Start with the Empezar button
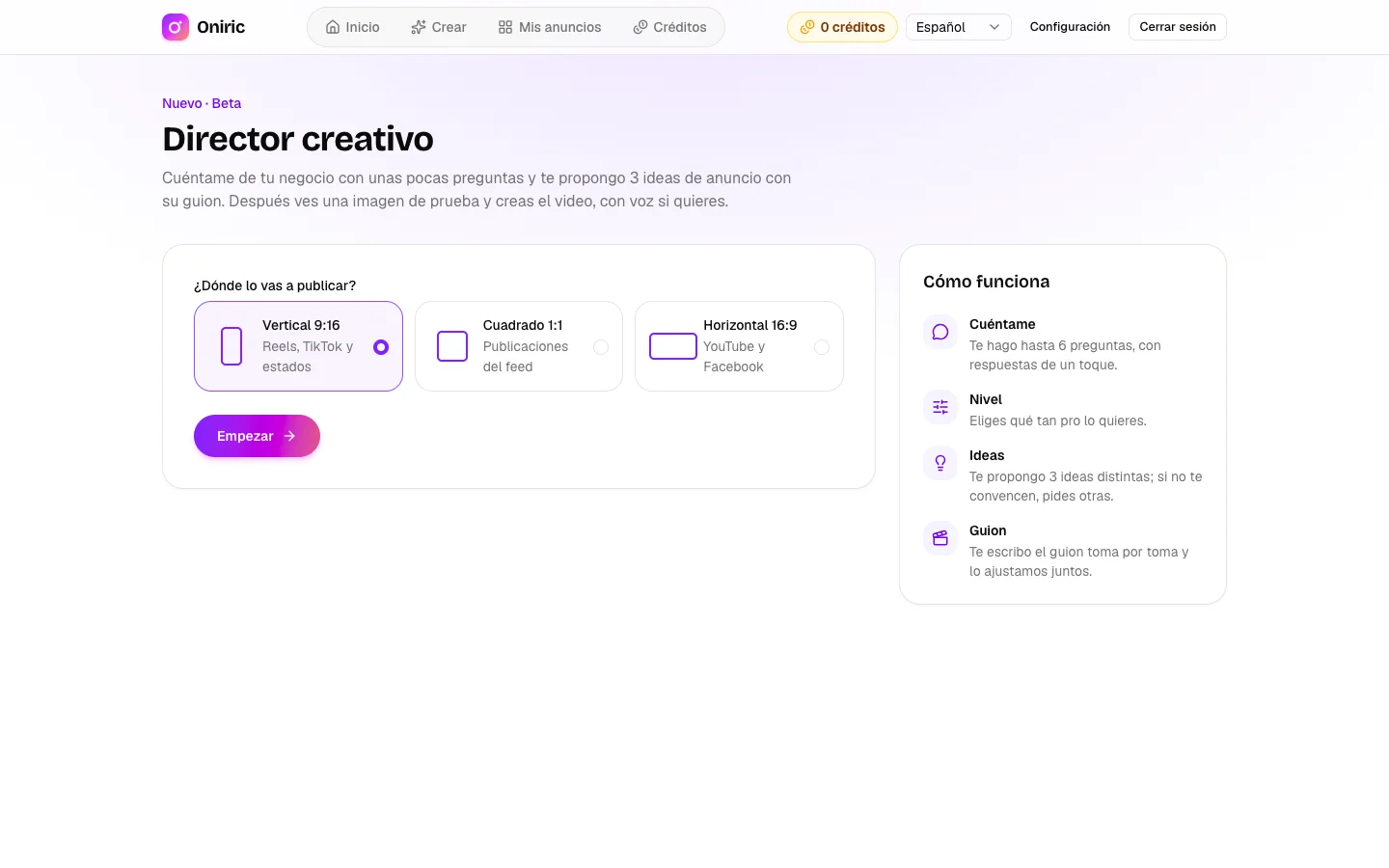 click(x=257, y=436)
